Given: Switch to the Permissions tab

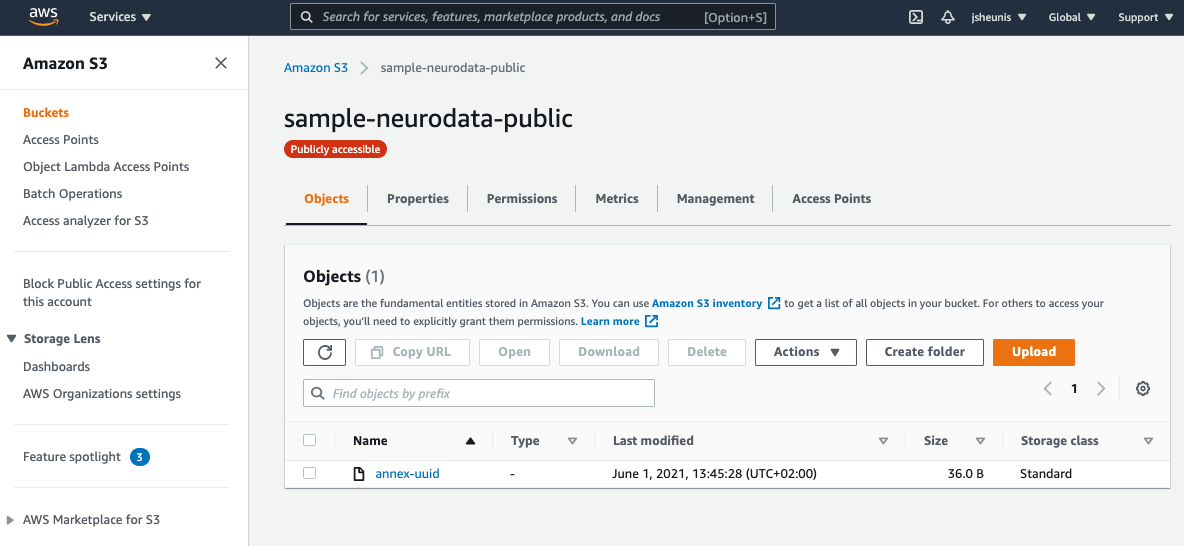Looking at the screenshot, I should pyautogui.click(x=522, y=199).
